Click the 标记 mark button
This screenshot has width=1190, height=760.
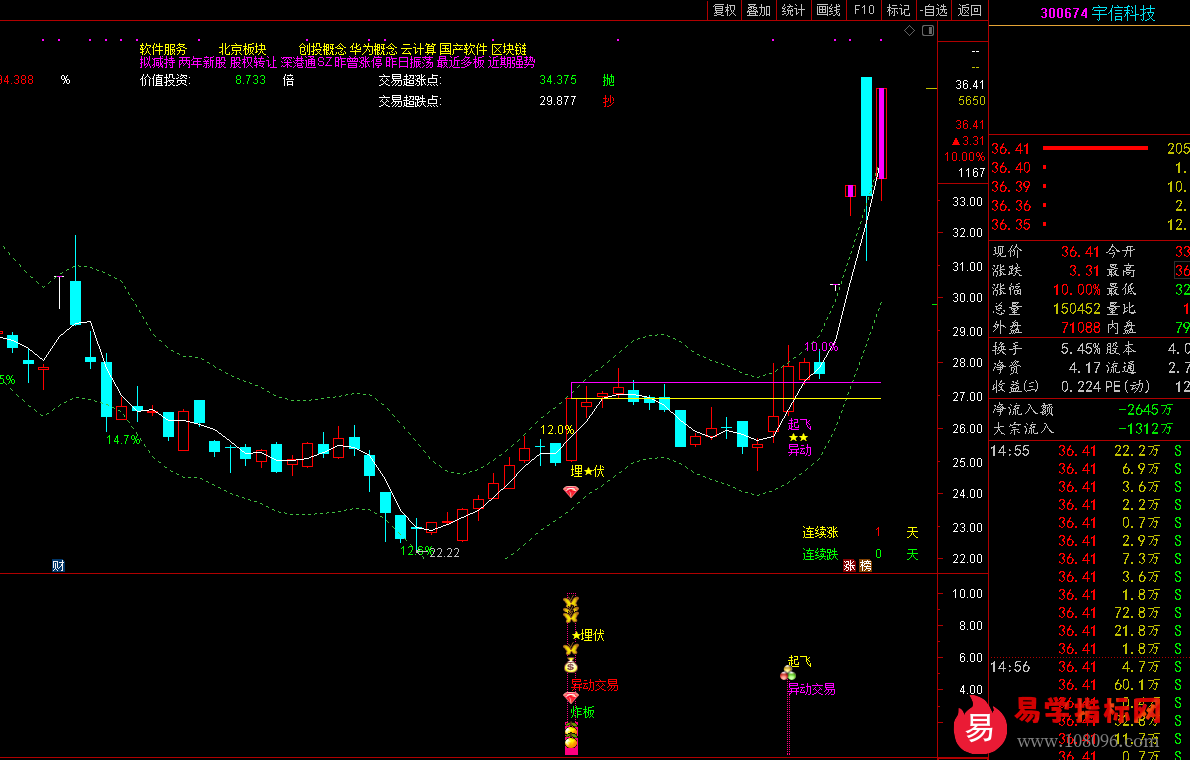point(898,10)
